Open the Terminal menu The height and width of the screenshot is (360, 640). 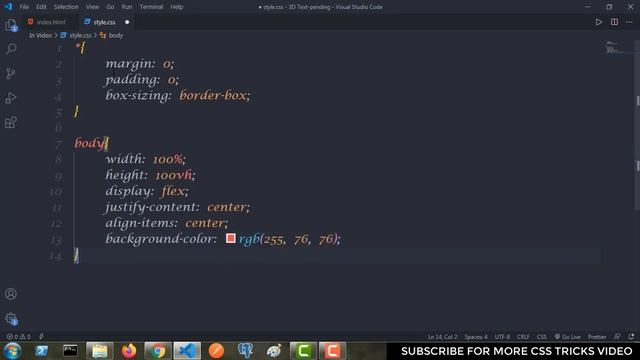pyautogui.click(x=151, y=7)
